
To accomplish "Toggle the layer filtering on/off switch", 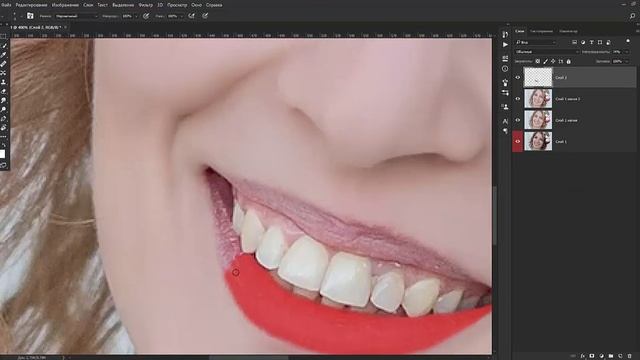I will 628,41.
